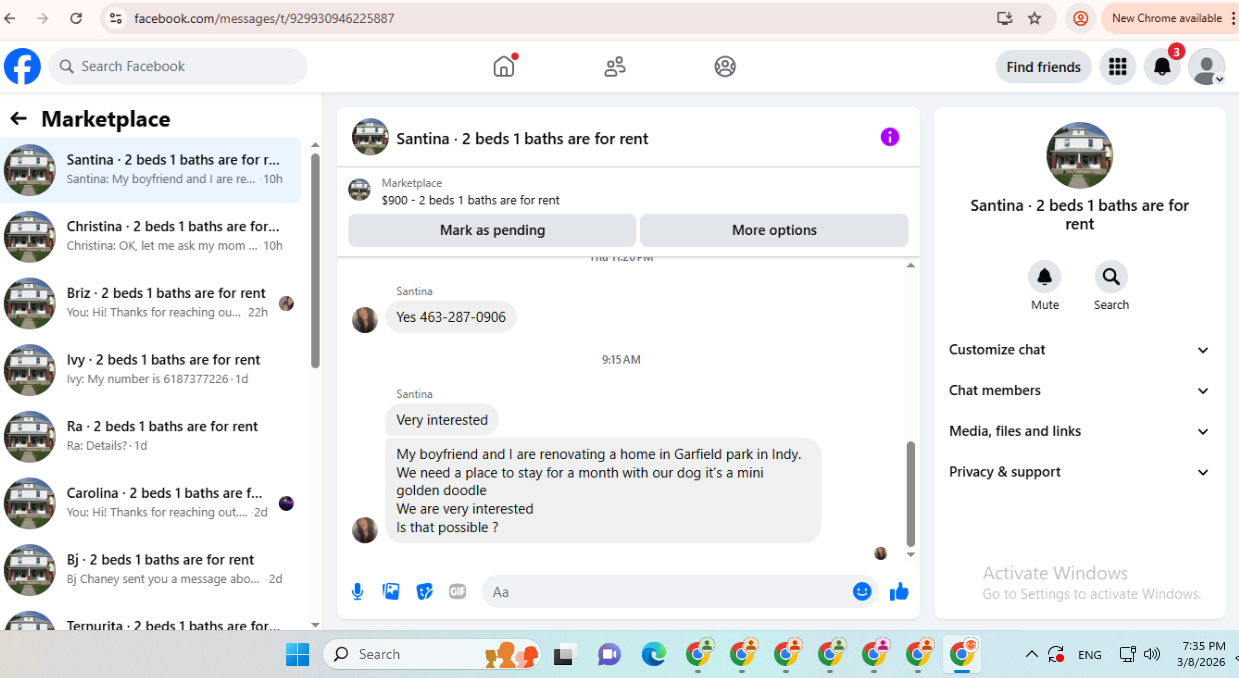Screen dimensions: 1239x678
Task: Expand the Privacy & support section
Action: tap(1079, 472)
